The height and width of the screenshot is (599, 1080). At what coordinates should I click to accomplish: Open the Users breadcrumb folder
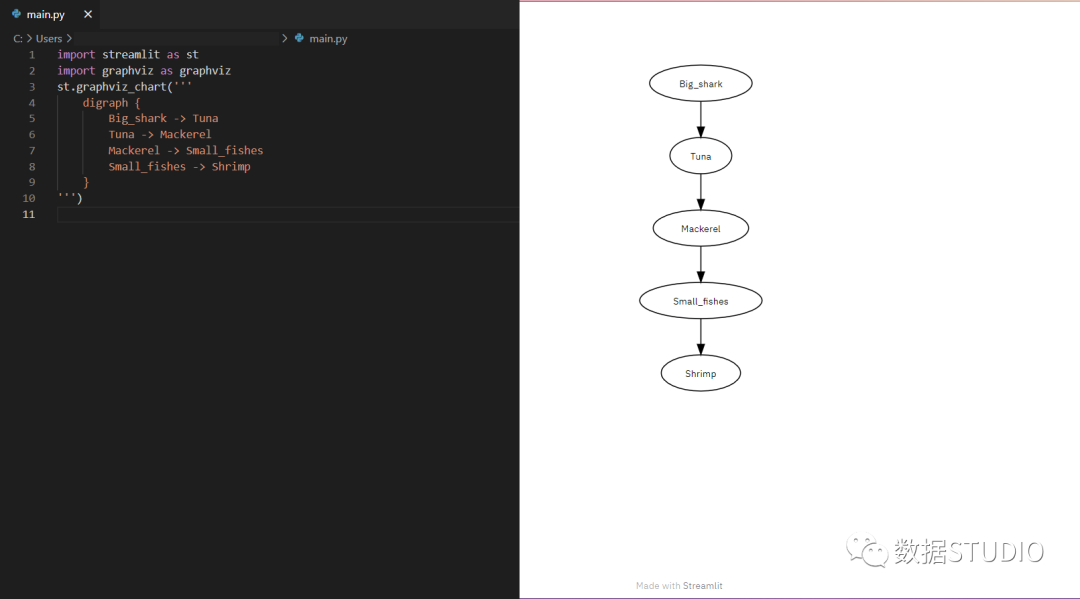tap(49, 39)
